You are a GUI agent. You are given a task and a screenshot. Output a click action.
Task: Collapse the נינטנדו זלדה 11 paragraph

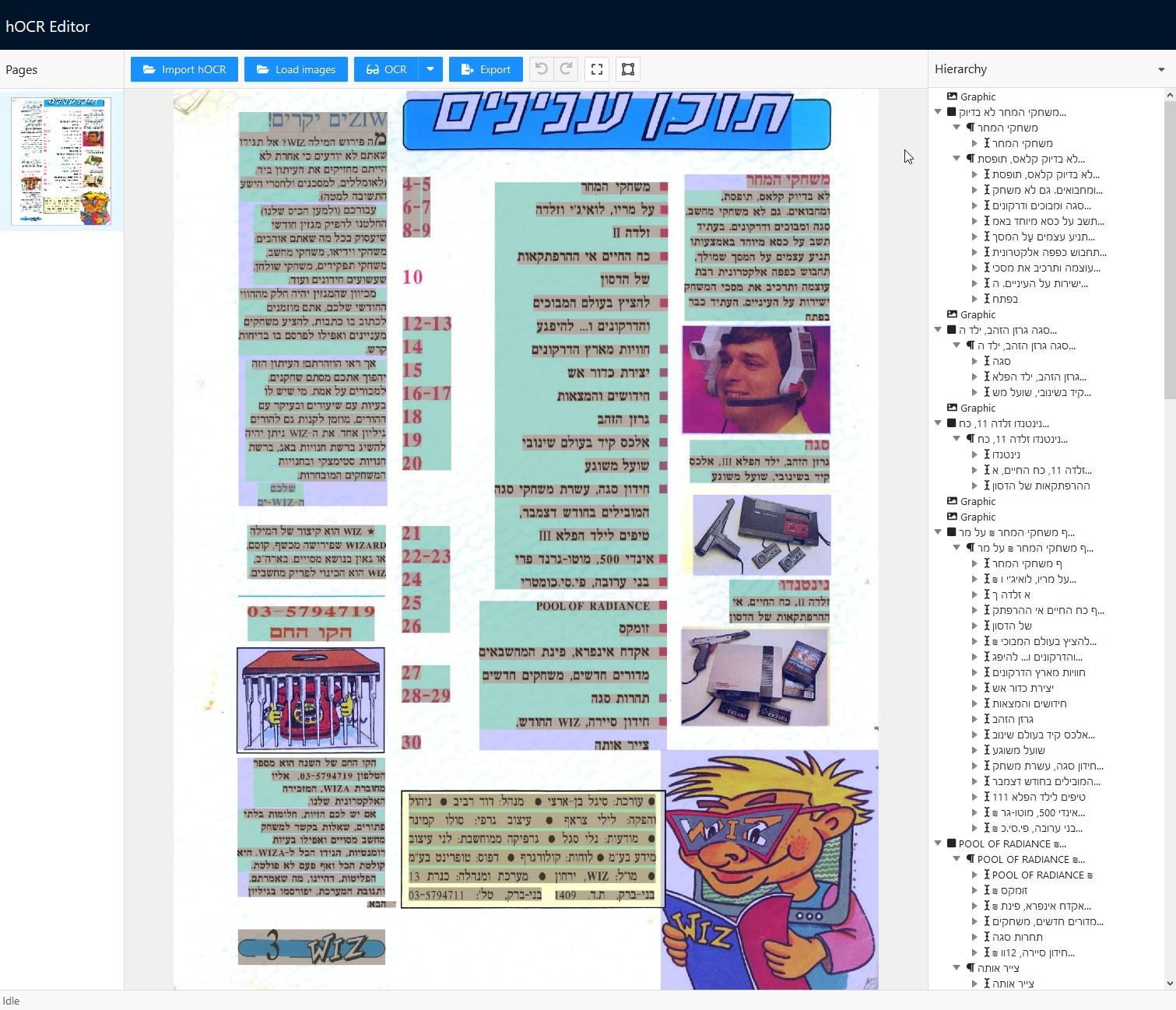(957, 439)
